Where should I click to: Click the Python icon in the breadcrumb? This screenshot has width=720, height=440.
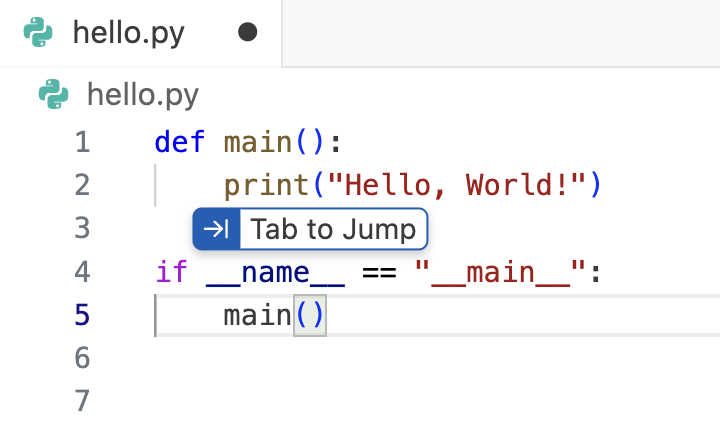tap(53, 94)
